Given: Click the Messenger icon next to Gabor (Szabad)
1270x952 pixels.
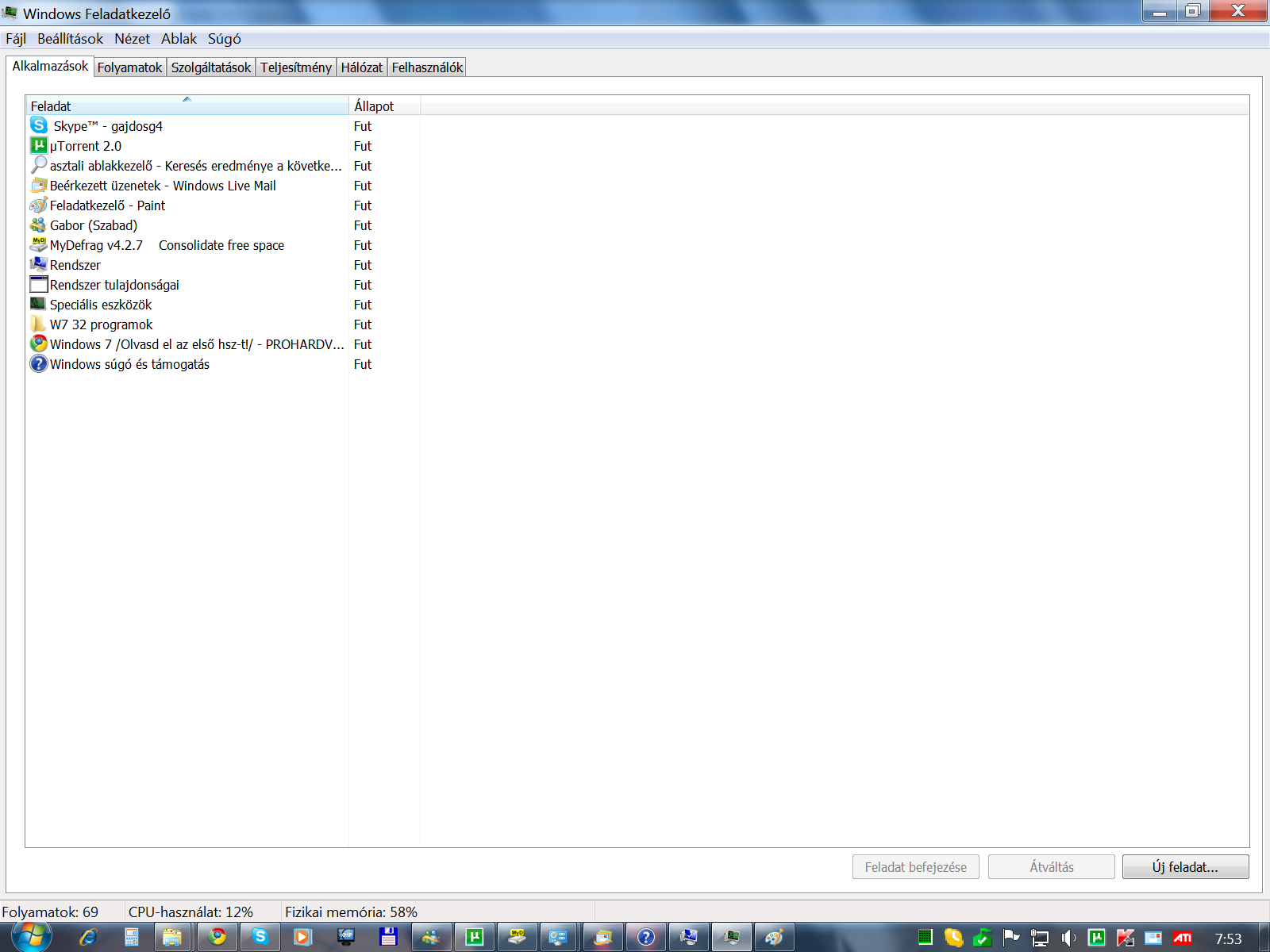Looking at the screenshot, I should click(39, 225).
